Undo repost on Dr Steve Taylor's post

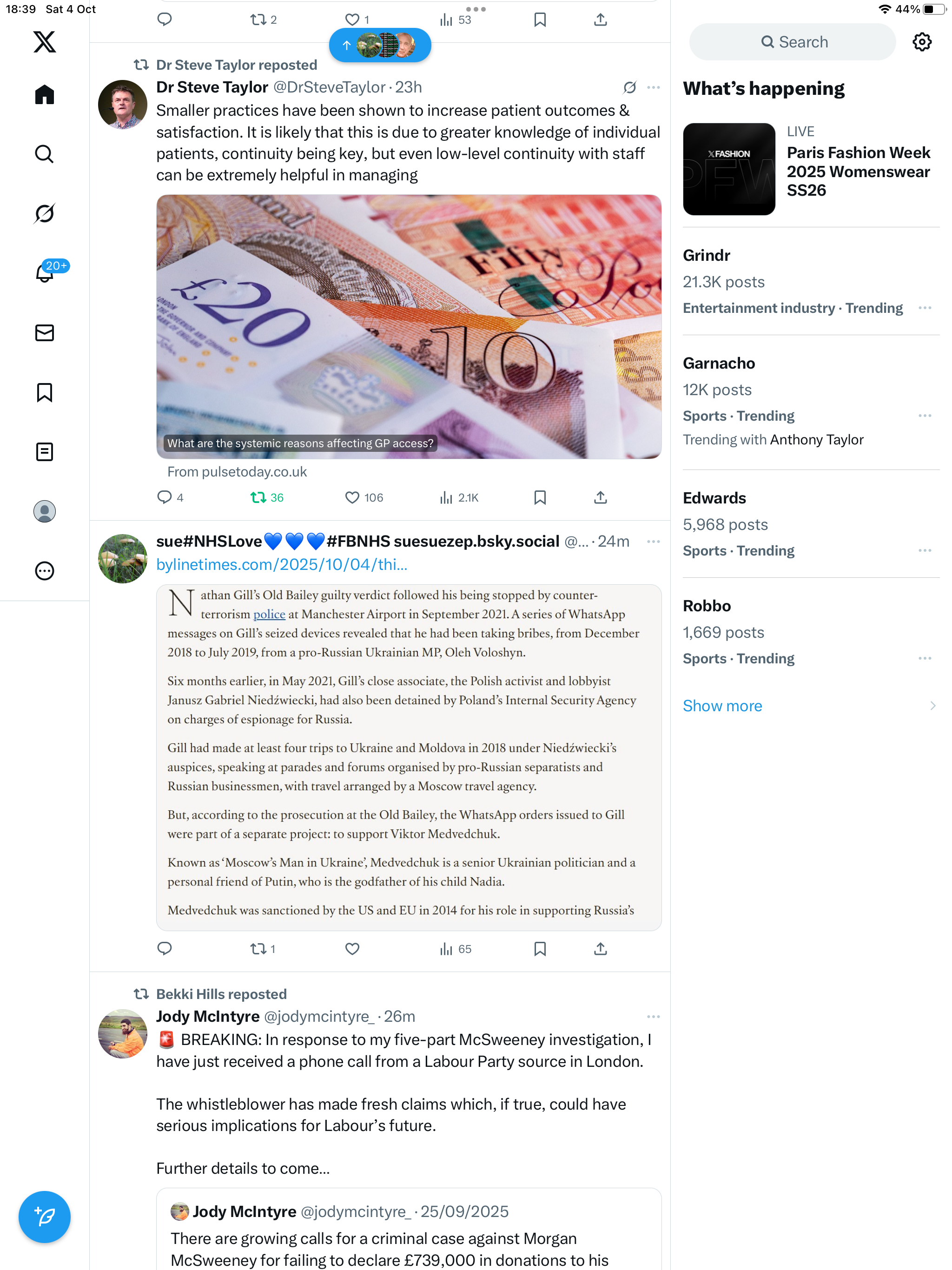266,497
